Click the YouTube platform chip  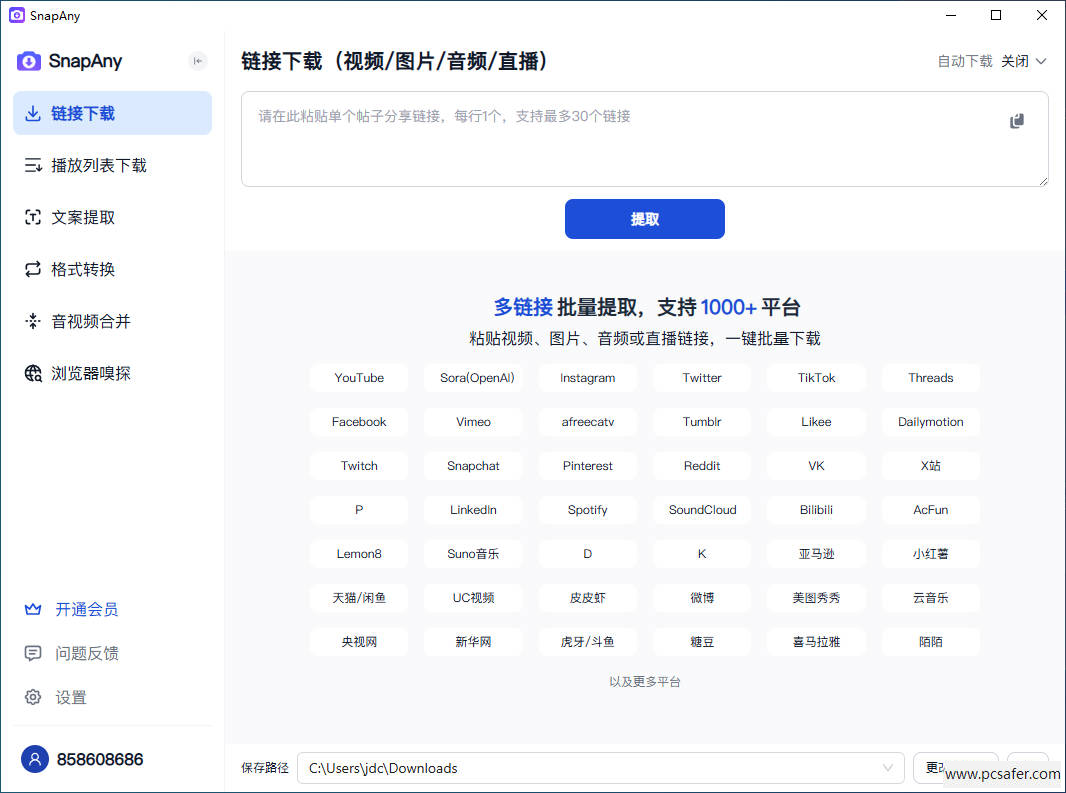pos(359,378)
